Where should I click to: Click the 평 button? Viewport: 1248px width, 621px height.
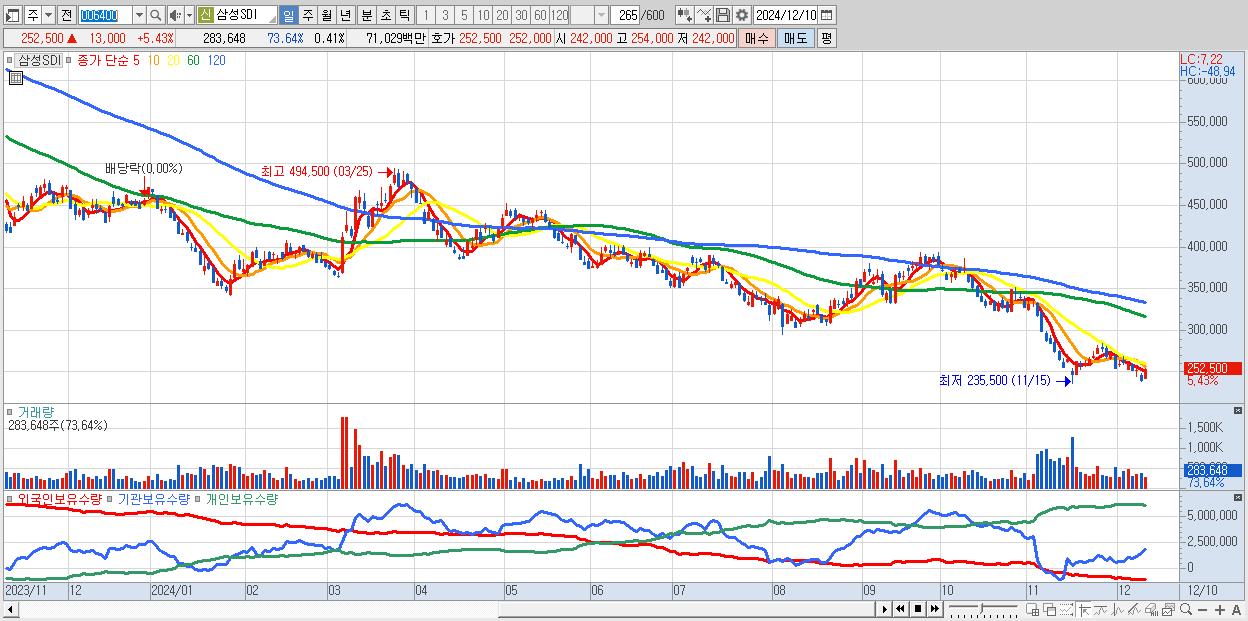pos(826,38)
